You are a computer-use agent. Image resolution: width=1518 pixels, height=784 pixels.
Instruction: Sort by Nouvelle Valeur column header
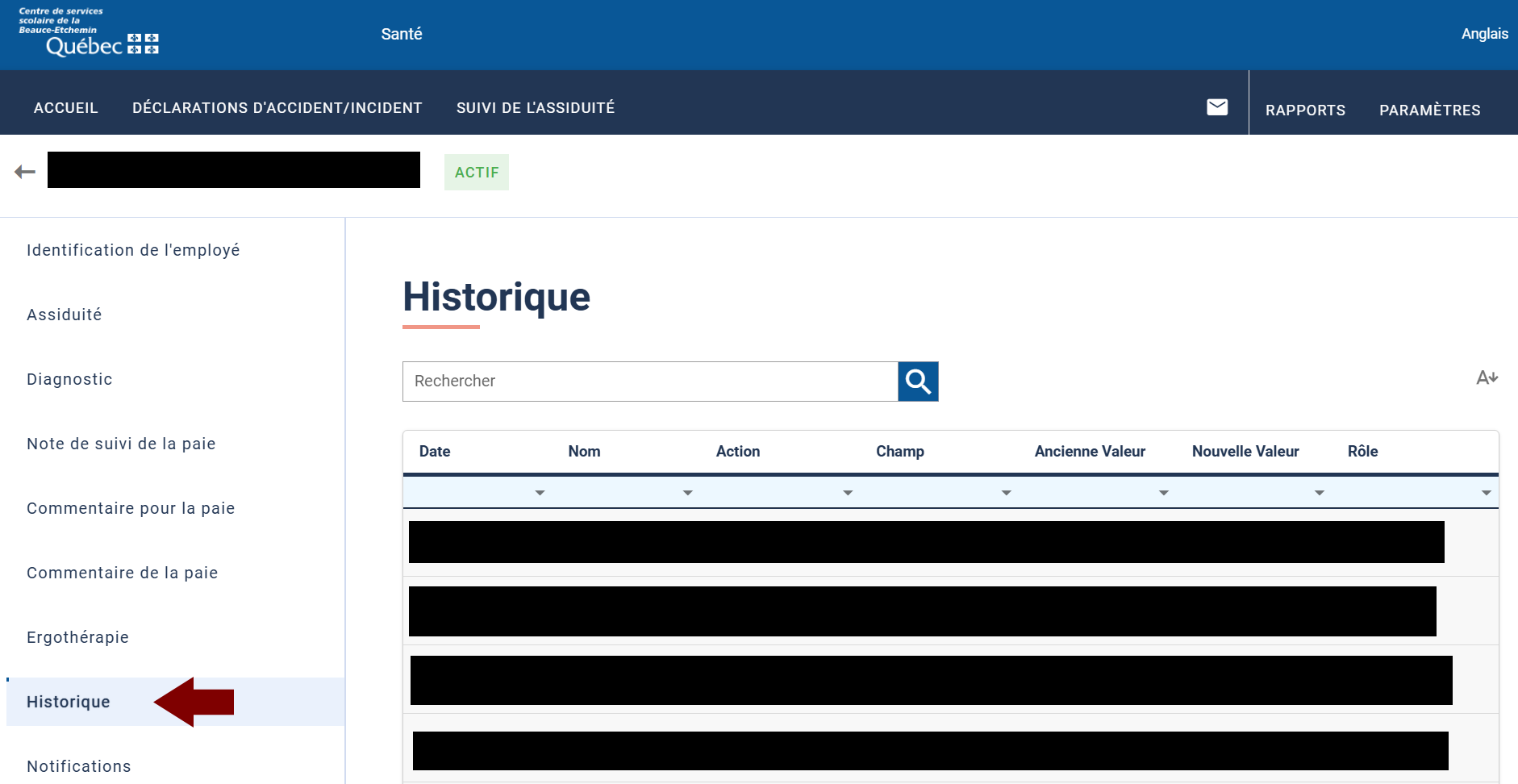[1245, 452]
